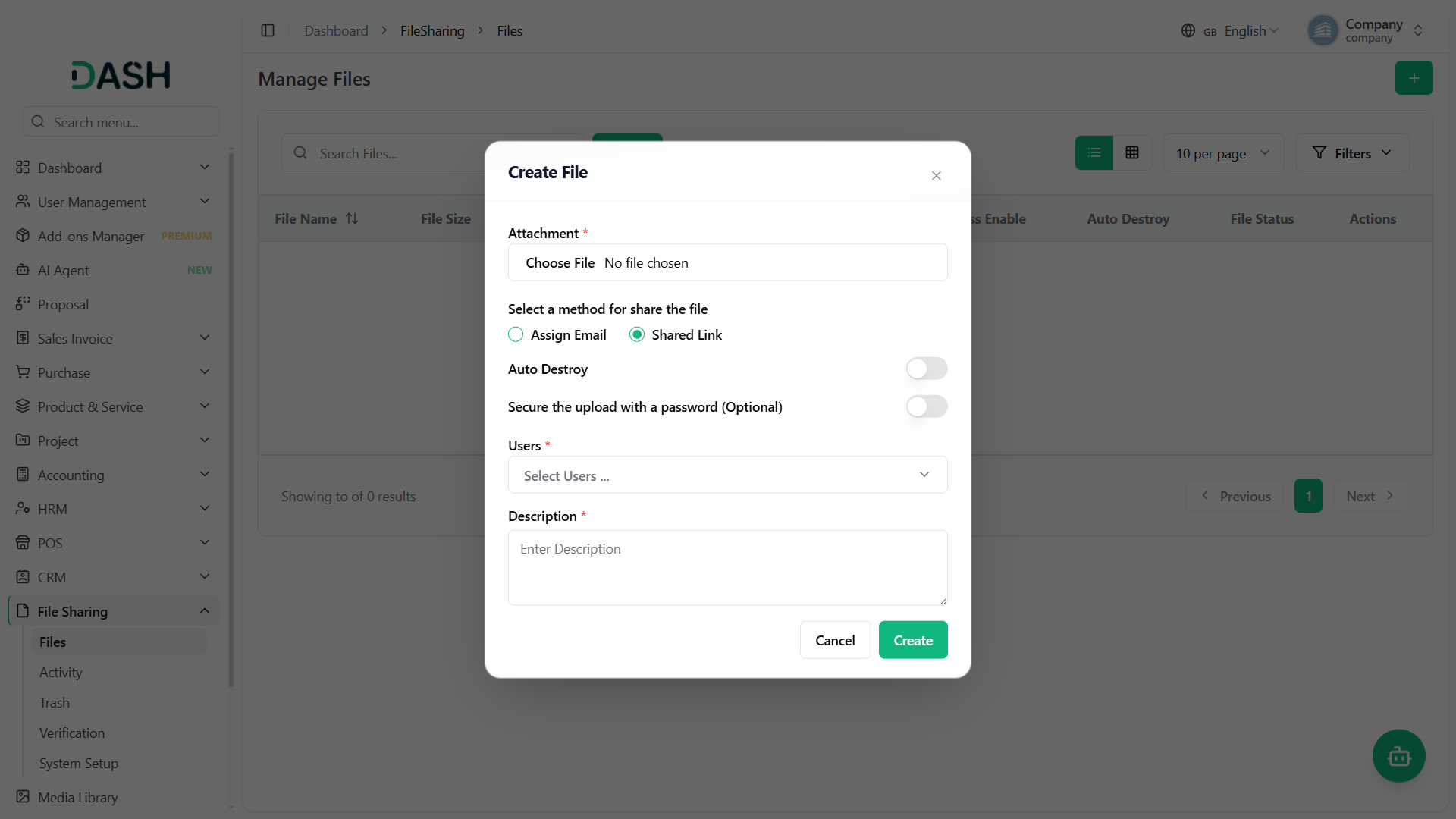Switch to list view icon

(1094, 152)
